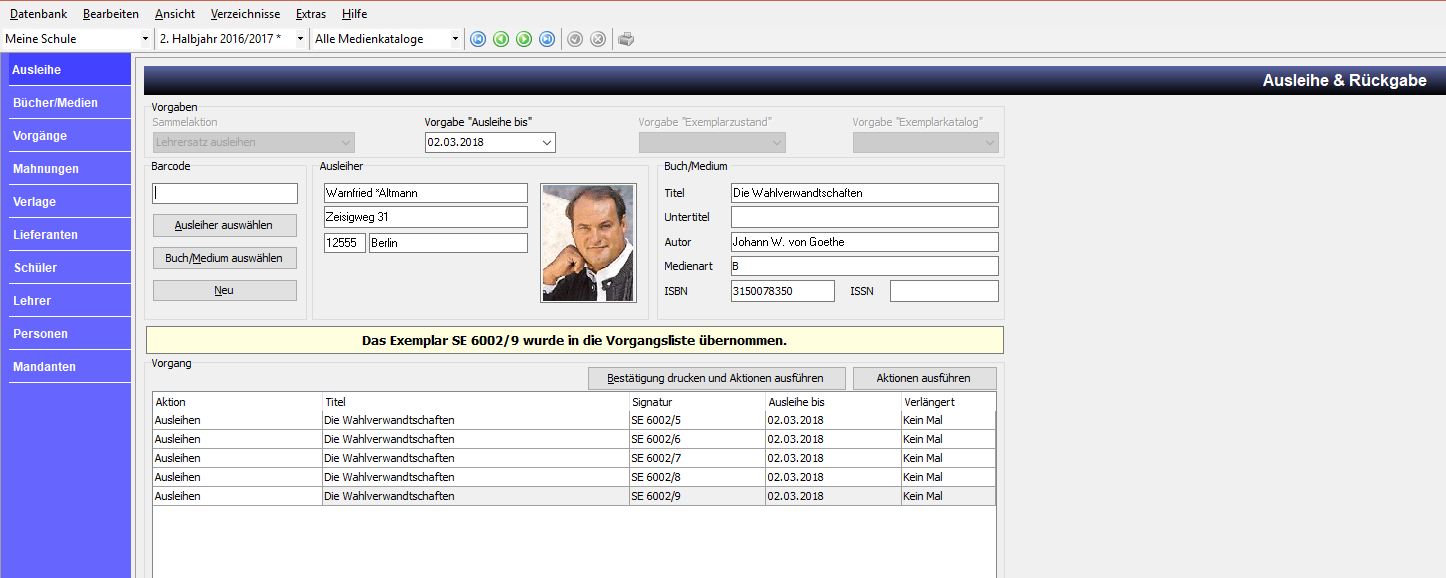Jump to the last record icon

click(x=547, y=39)
